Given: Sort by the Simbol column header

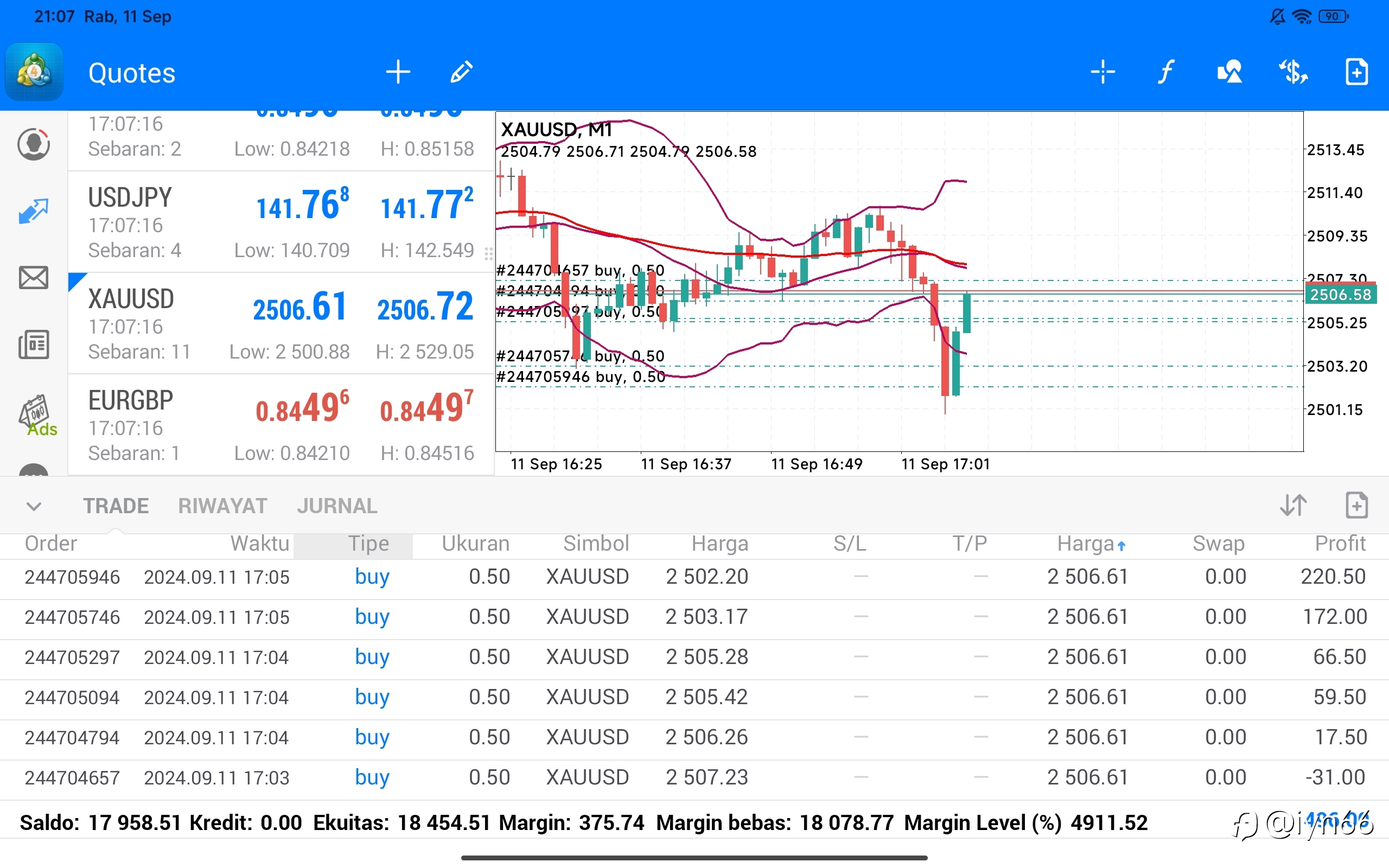Looking at the screenshot, I should pos(596,543).
